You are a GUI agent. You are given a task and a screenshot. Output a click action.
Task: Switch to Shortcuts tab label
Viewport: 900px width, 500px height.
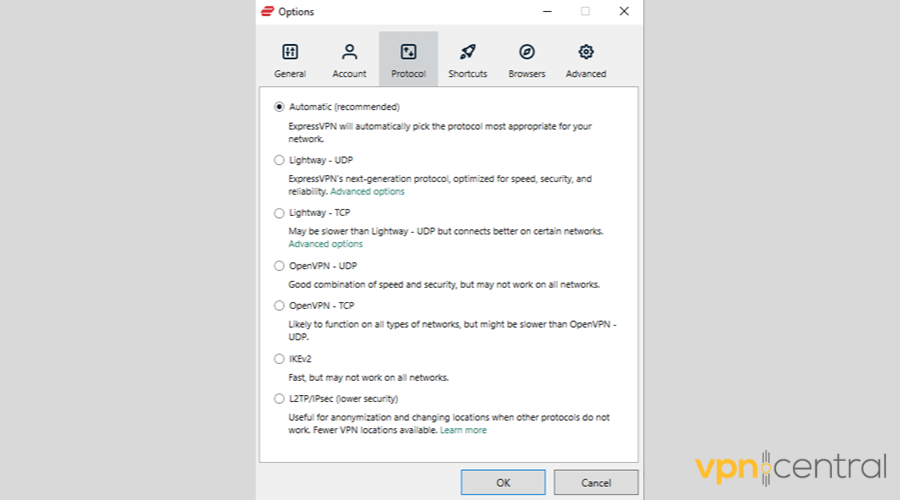point(468,73)
